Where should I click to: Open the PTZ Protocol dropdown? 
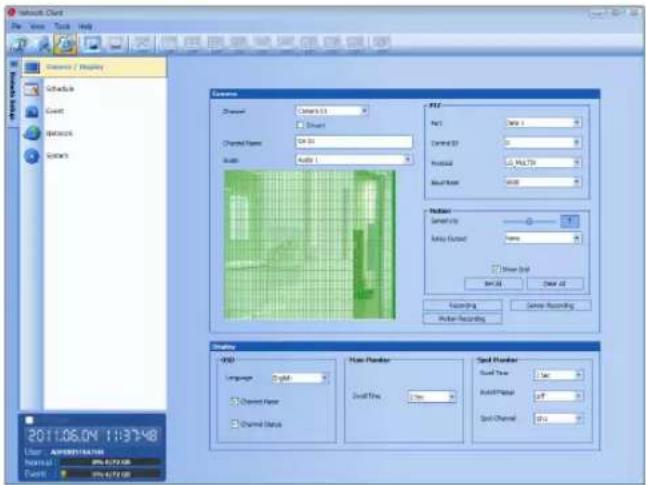(543, 163)
